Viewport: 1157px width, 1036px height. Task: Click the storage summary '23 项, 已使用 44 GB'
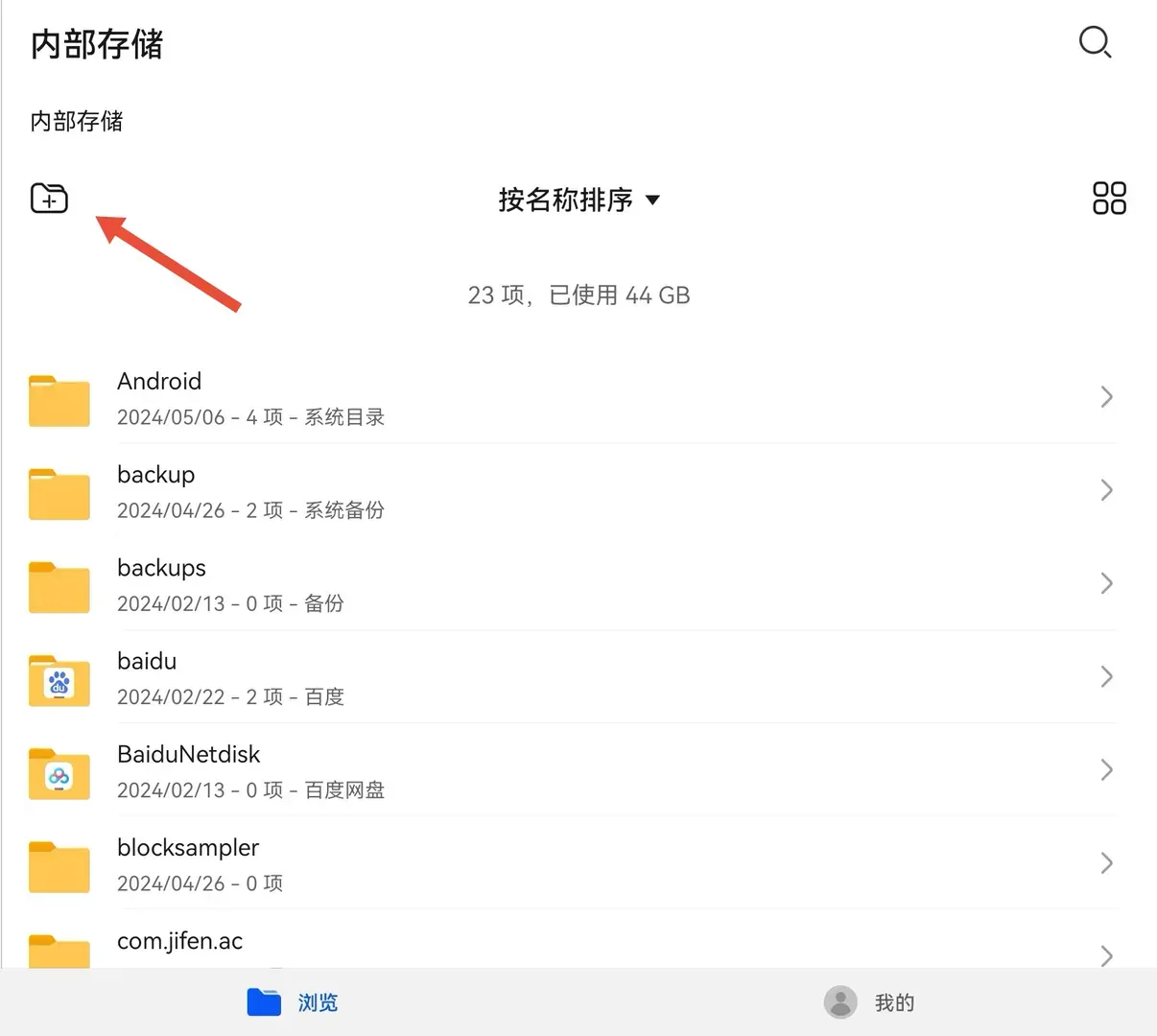(578, 294)
